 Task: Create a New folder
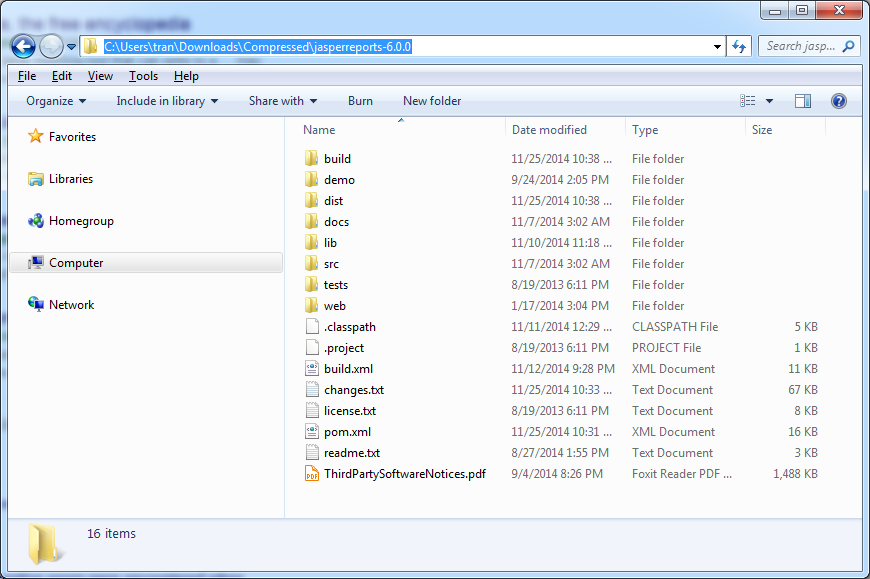click(x=432, y=101)
